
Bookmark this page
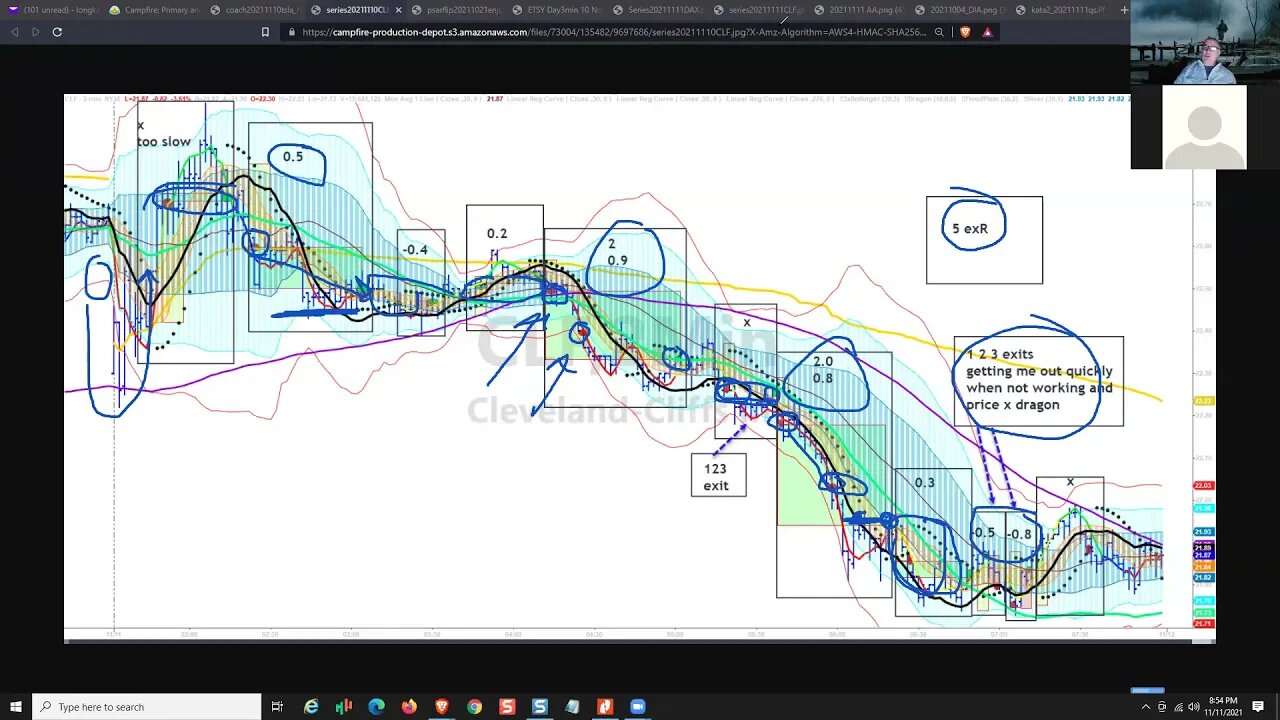265,32
